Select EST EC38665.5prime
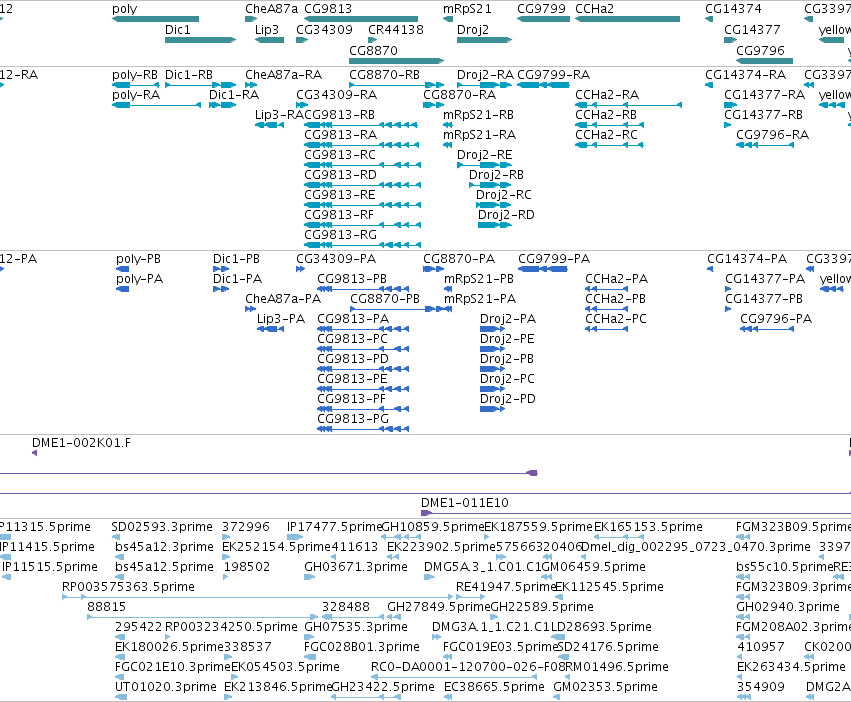Screen dimensions: 851x702 pyautogui.click(x=449, y=697)
